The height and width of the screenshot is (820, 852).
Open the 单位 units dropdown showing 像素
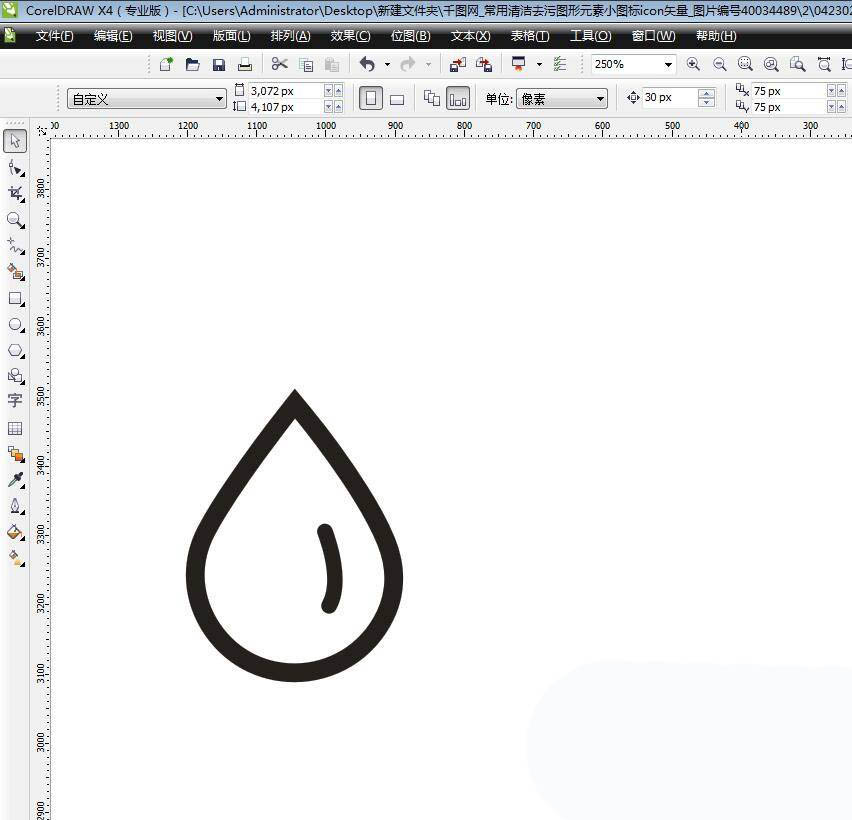[600, 99]
